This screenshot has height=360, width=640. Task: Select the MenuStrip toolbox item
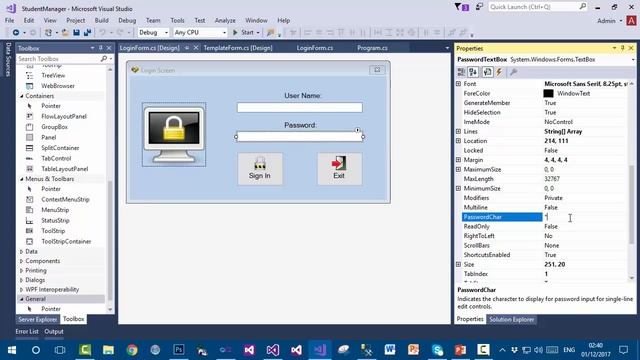tap(55, 210)
